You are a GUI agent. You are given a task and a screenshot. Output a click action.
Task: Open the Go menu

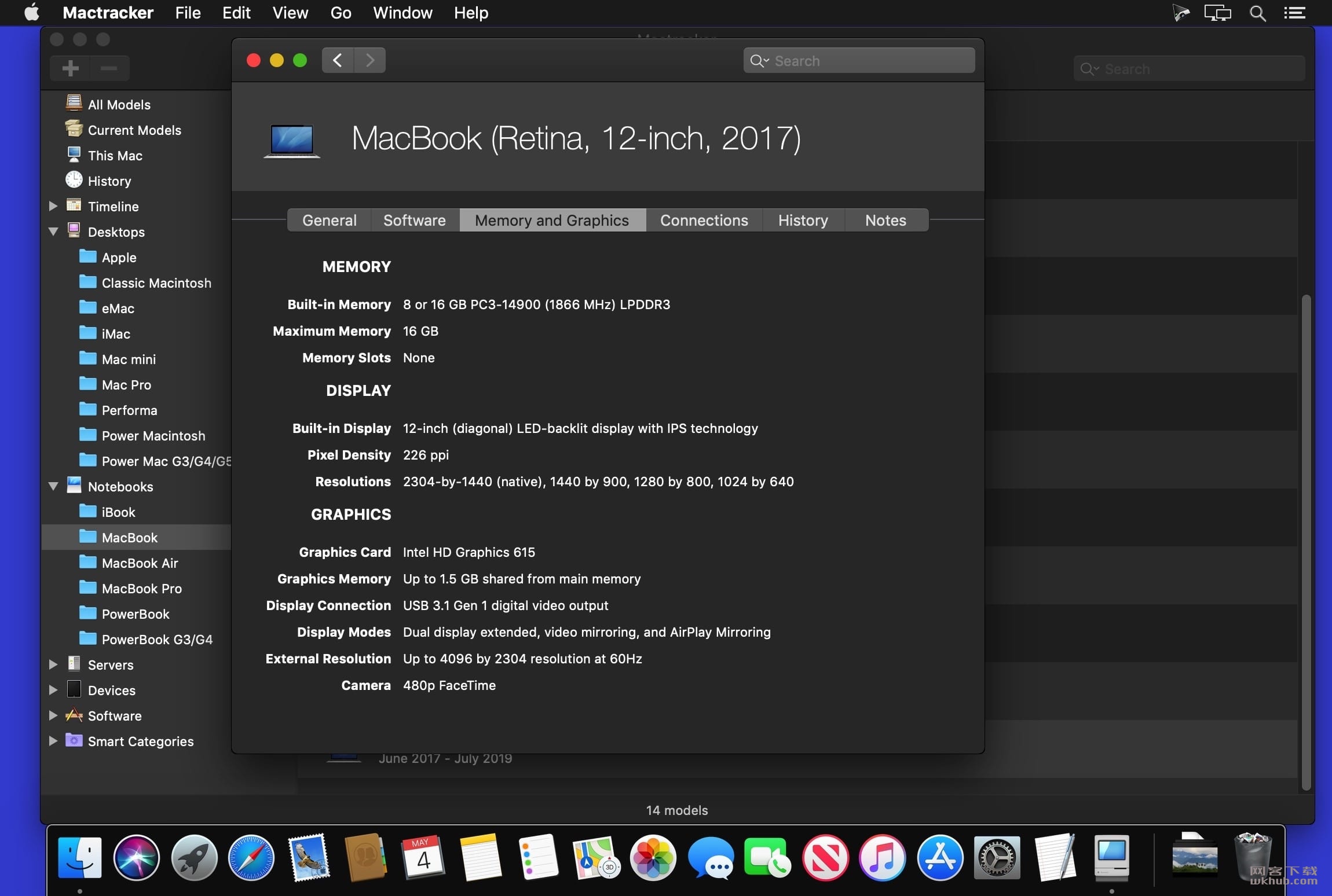341,13
